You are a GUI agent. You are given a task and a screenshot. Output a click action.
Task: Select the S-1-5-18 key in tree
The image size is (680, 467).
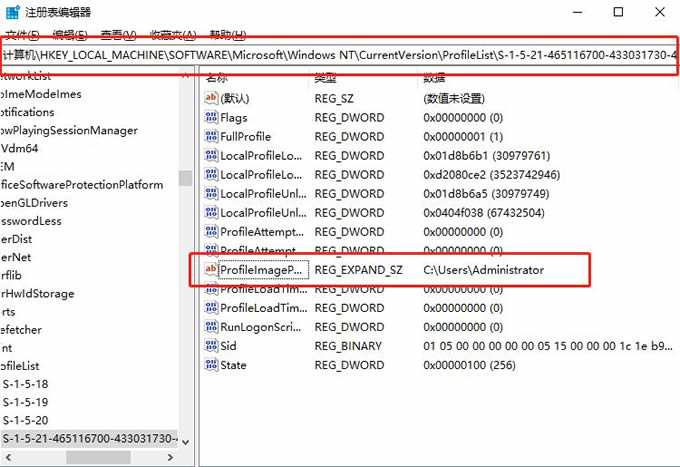(26, 383)
